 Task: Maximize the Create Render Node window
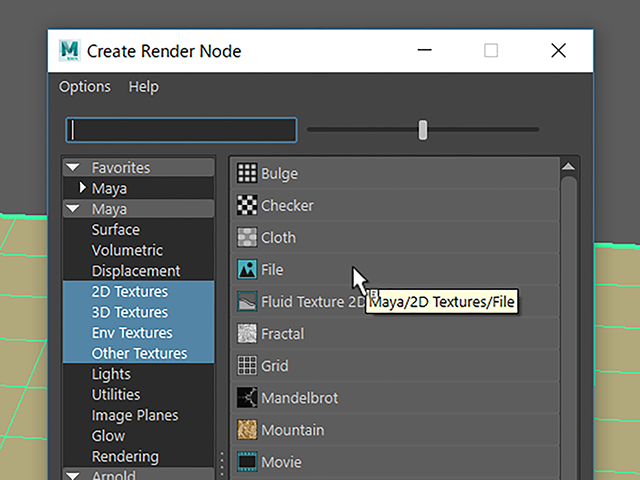491,51
